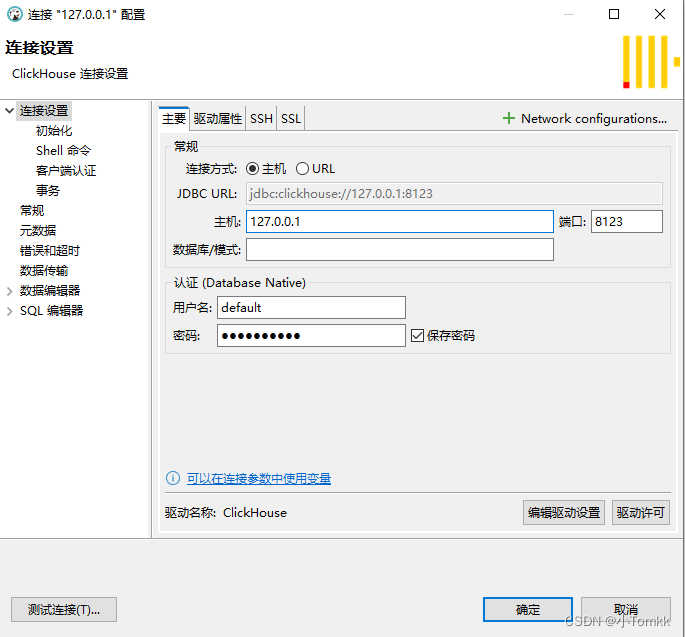Image resolution: width=685 pixels, height=637 pixels.
Task: Open the SSL tab
Action: (291, 118)
